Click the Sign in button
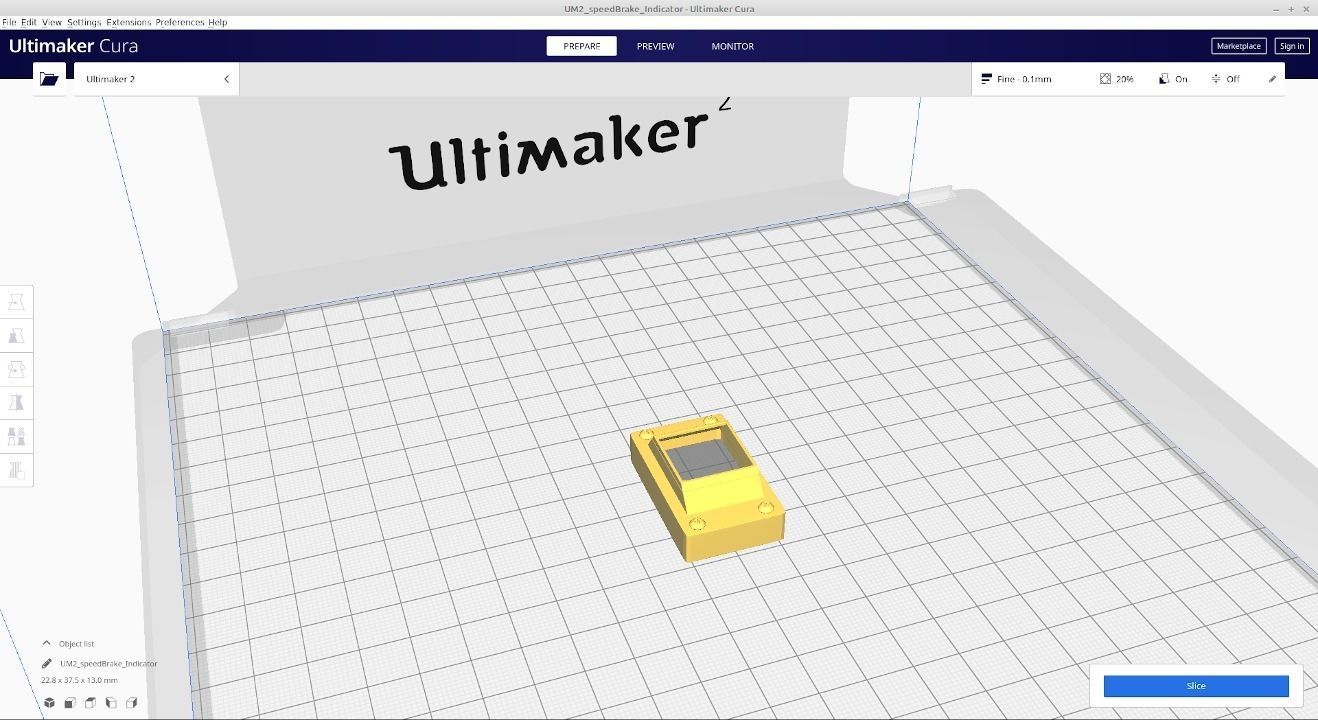The height and width of the screenshot is (720, 1318). coord(1291,46)
